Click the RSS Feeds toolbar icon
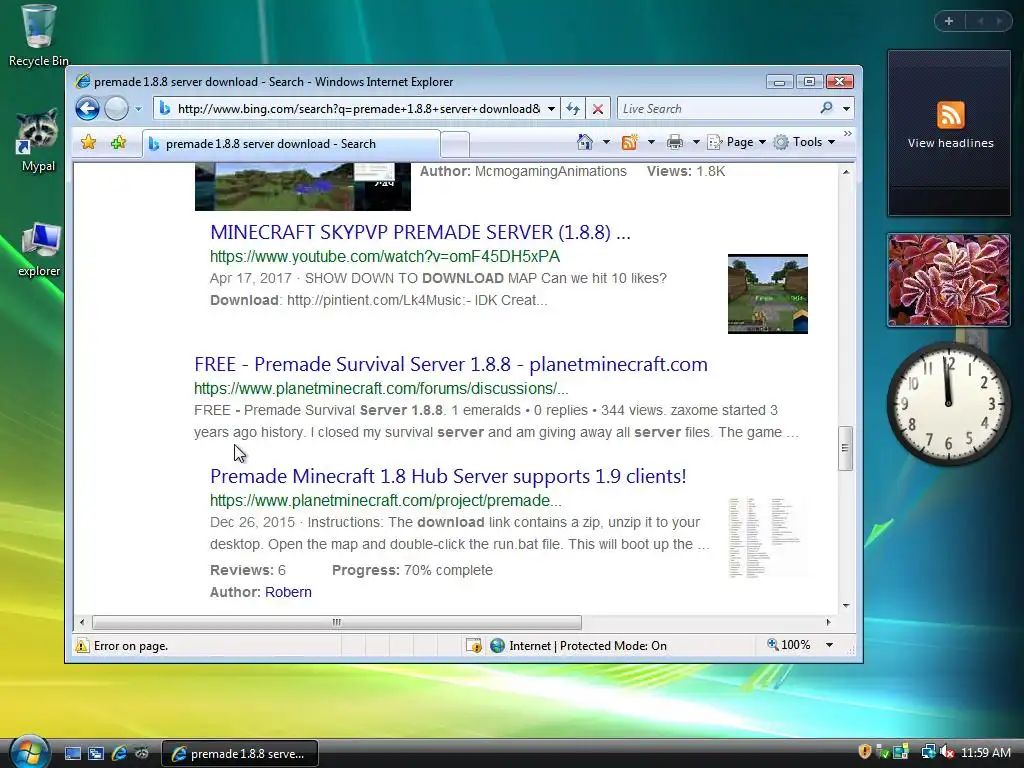The width and height of the screenshot is (1024, 768). pyautogui.click(x=630, y=142)
